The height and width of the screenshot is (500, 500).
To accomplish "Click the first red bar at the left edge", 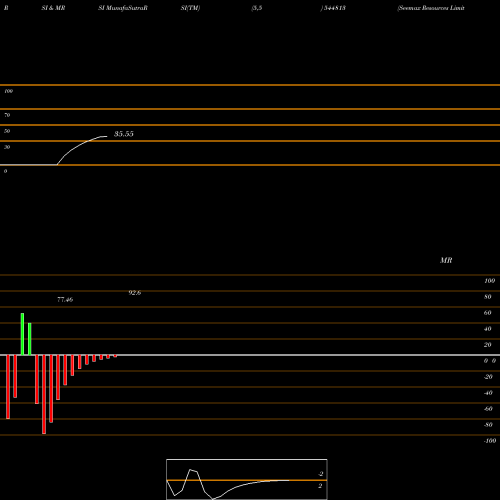I will 8,387.
